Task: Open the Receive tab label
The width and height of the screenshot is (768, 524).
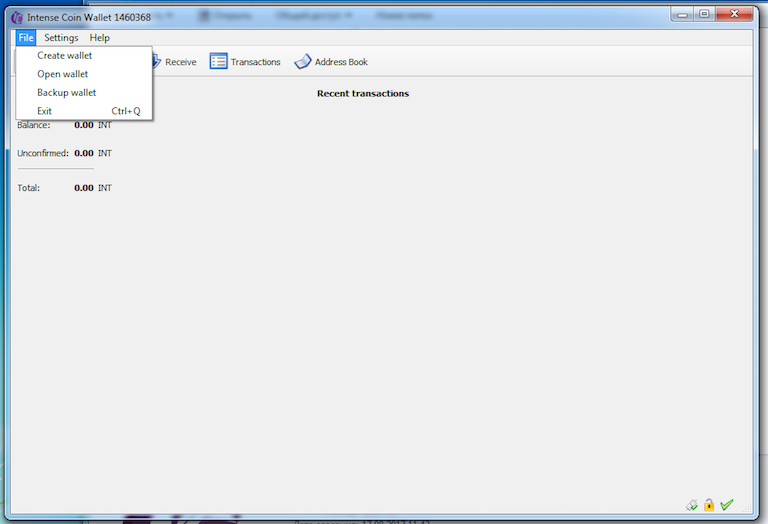Action: point(181,62)
